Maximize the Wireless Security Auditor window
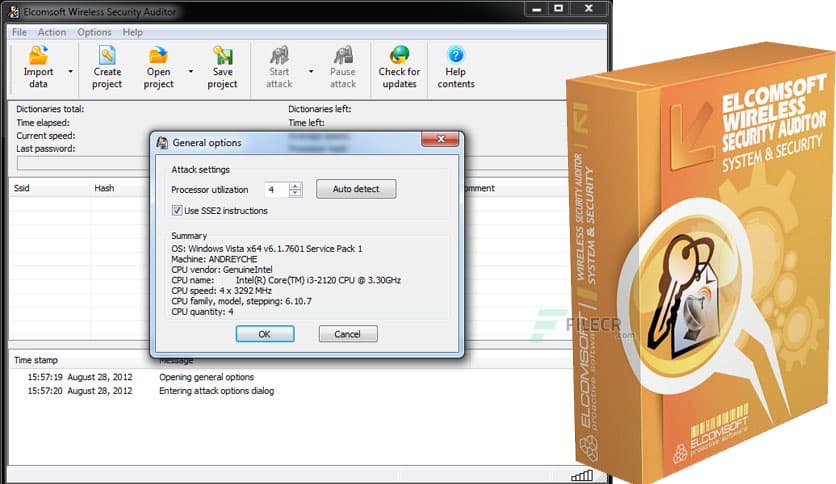The width and height of the screenshot is (836, 484). tap(558, 9)
